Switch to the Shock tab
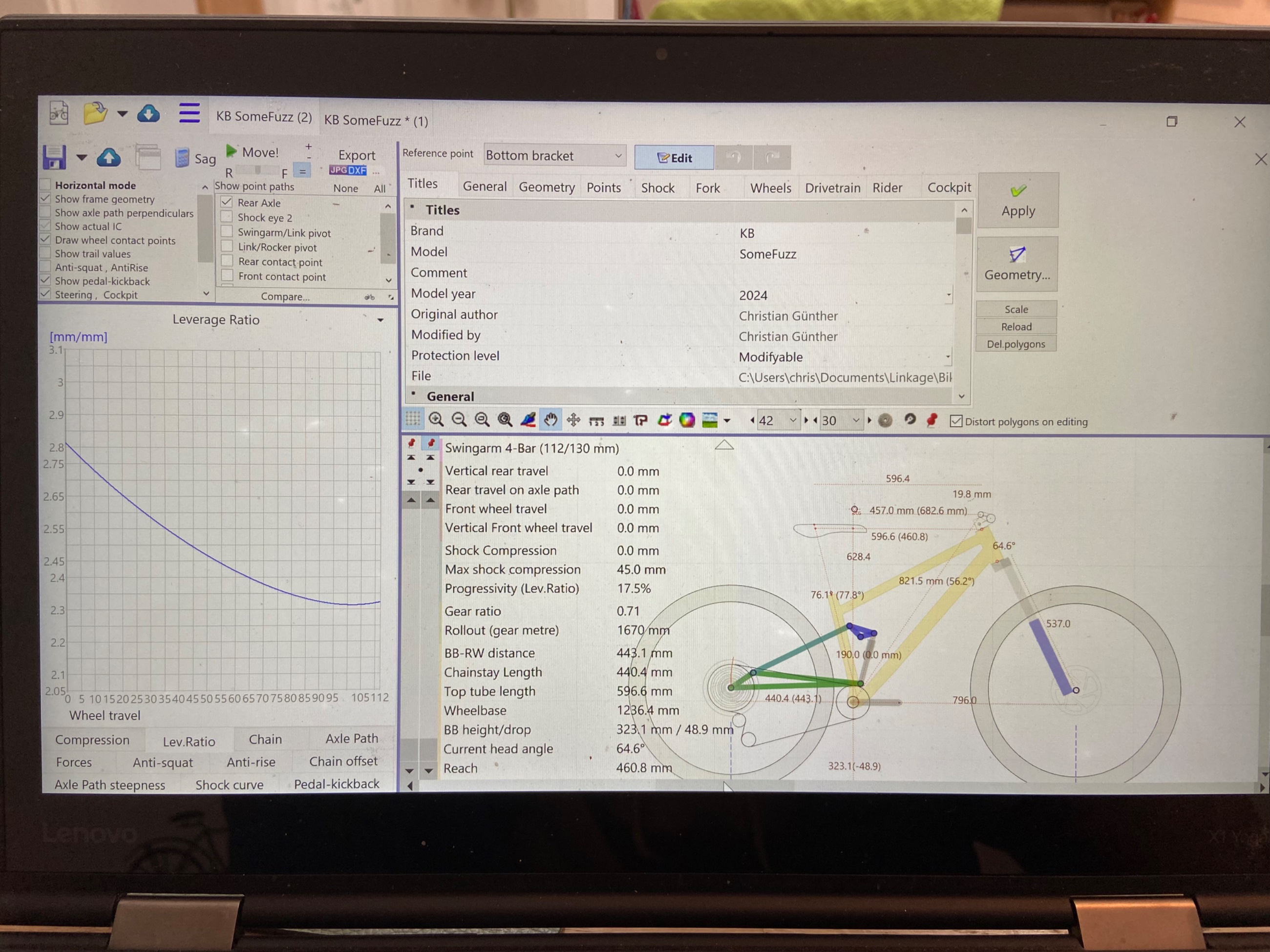Screen dimensions: 1270x952 (657, 187)
